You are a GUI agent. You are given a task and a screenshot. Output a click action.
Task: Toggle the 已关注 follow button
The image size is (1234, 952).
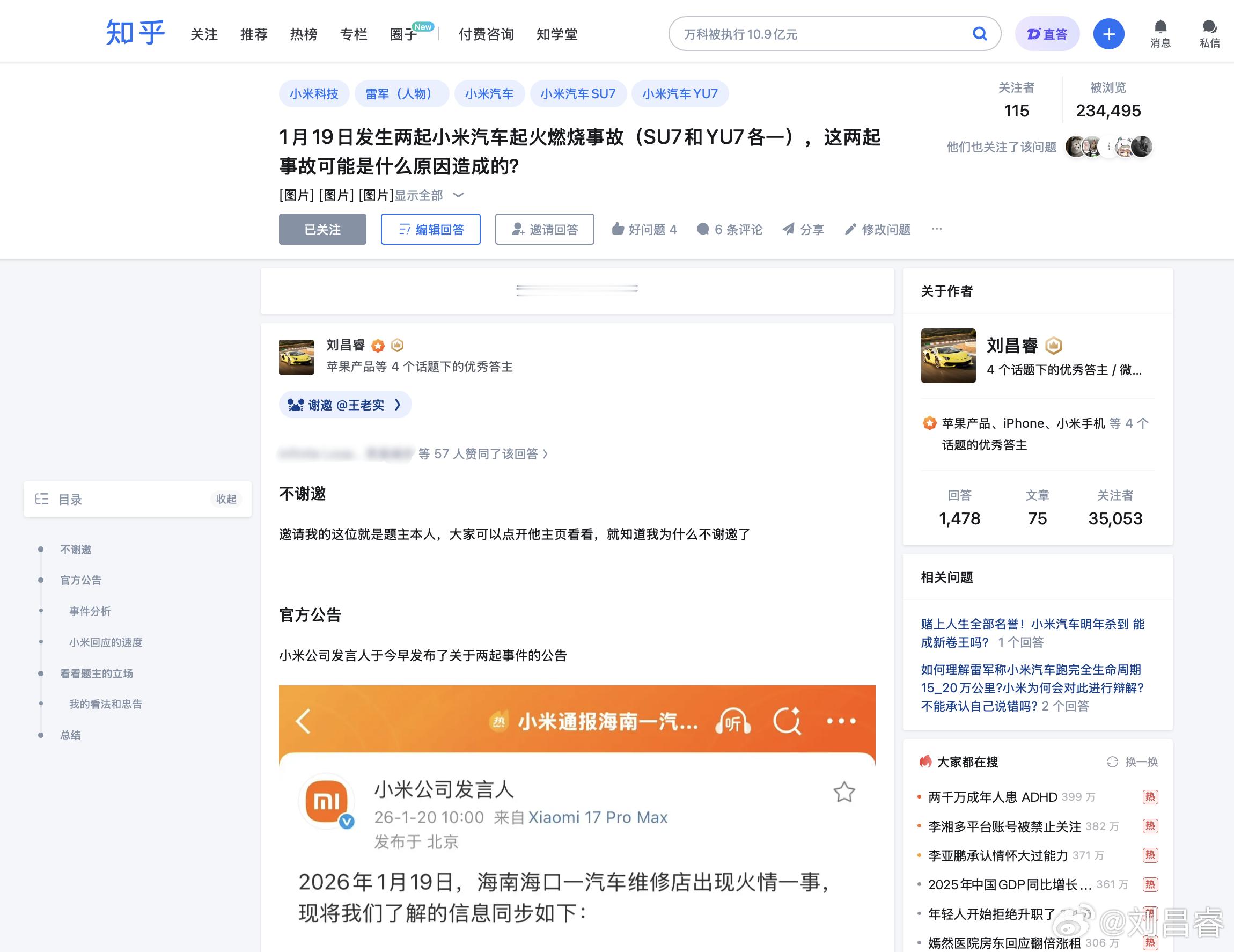[322, 229]
